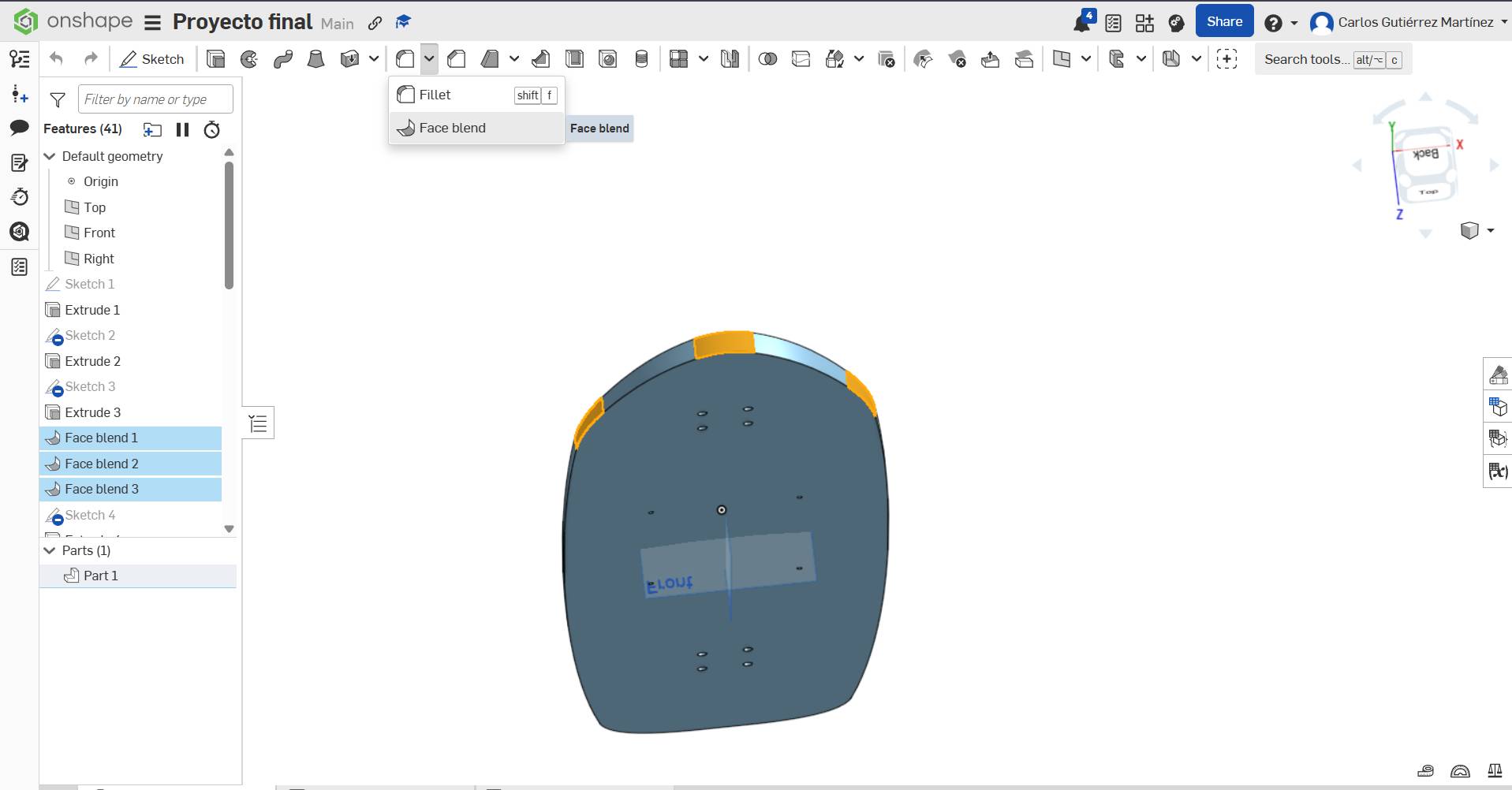The width and height of the screenshot is (1512, 790).
Task: Select the Extrude tool in the toolbar
Action: pos(215,59)
